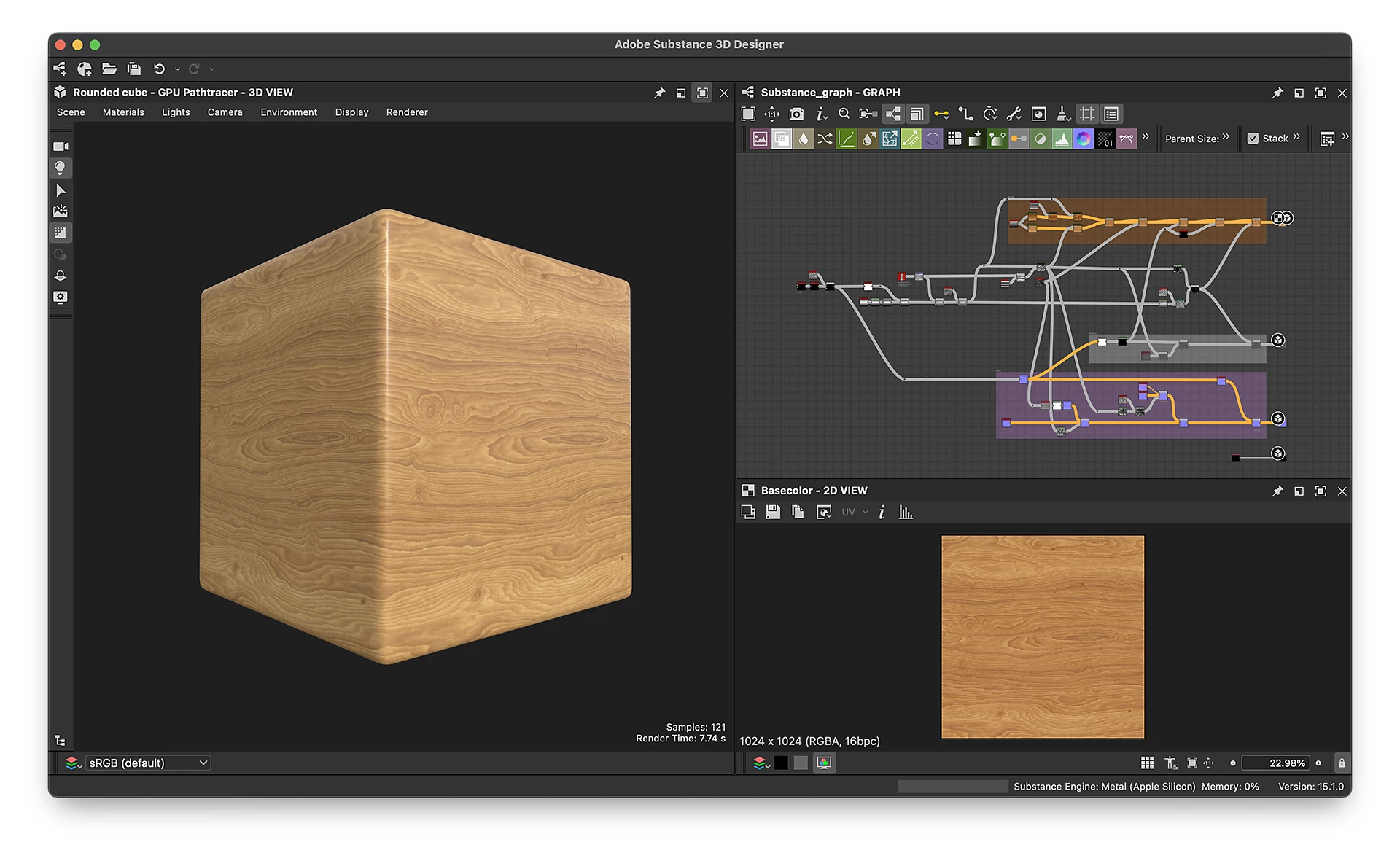Click the wrench tools icon in graph toolbar

coord(1014,114)
